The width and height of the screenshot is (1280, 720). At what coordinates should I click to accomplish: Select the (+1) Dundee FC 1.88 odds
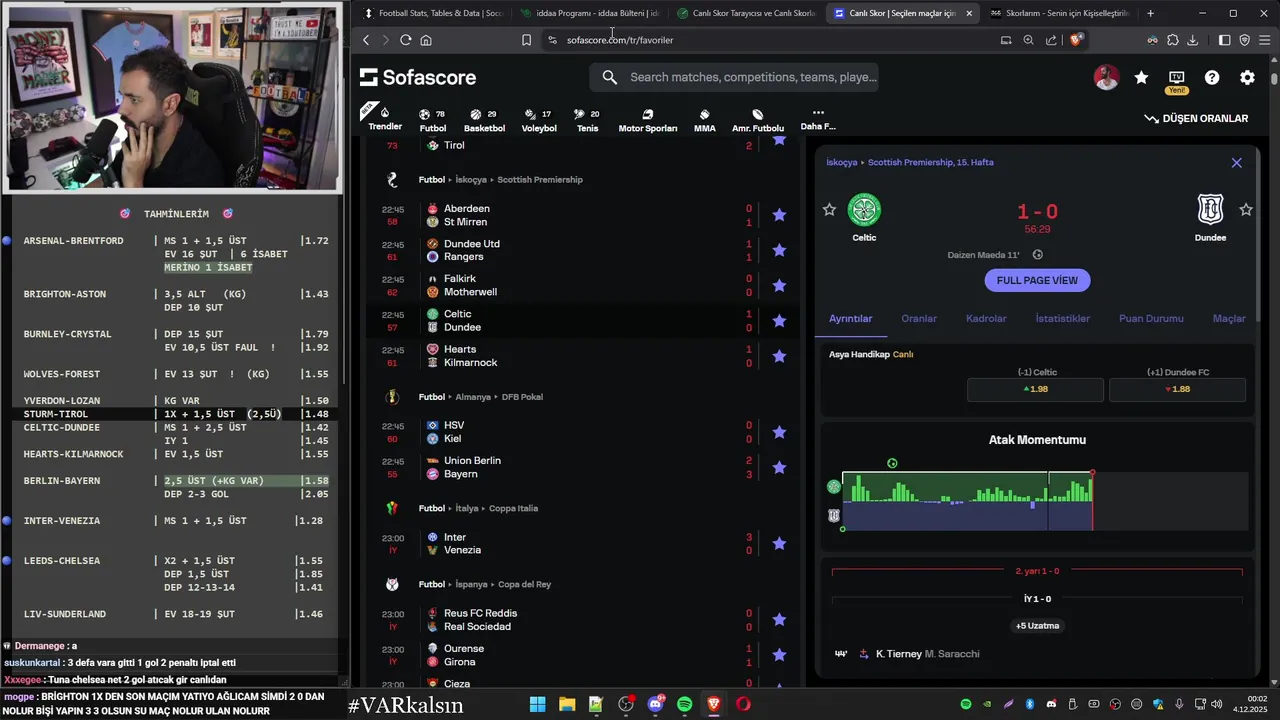point(1177,389)
